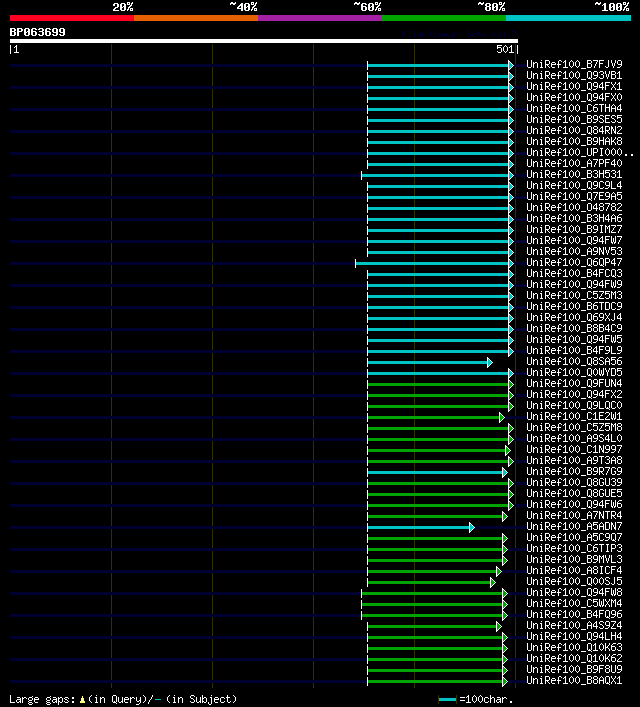Click the UniRef100_Q94FW5 label
640x707 pixels.
574,340
